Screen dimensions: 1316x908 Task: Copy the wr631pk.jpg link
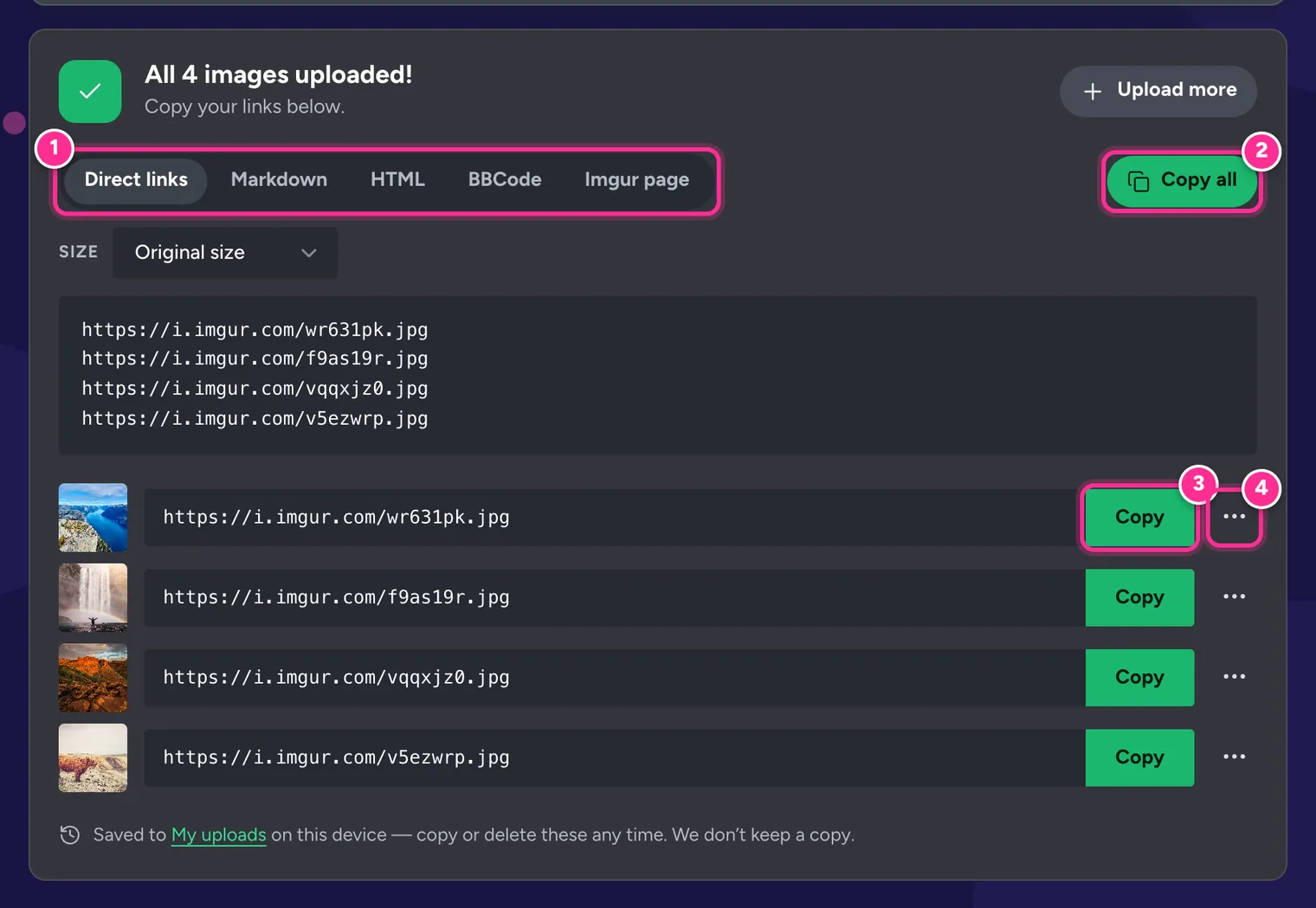click(1139, 517)
